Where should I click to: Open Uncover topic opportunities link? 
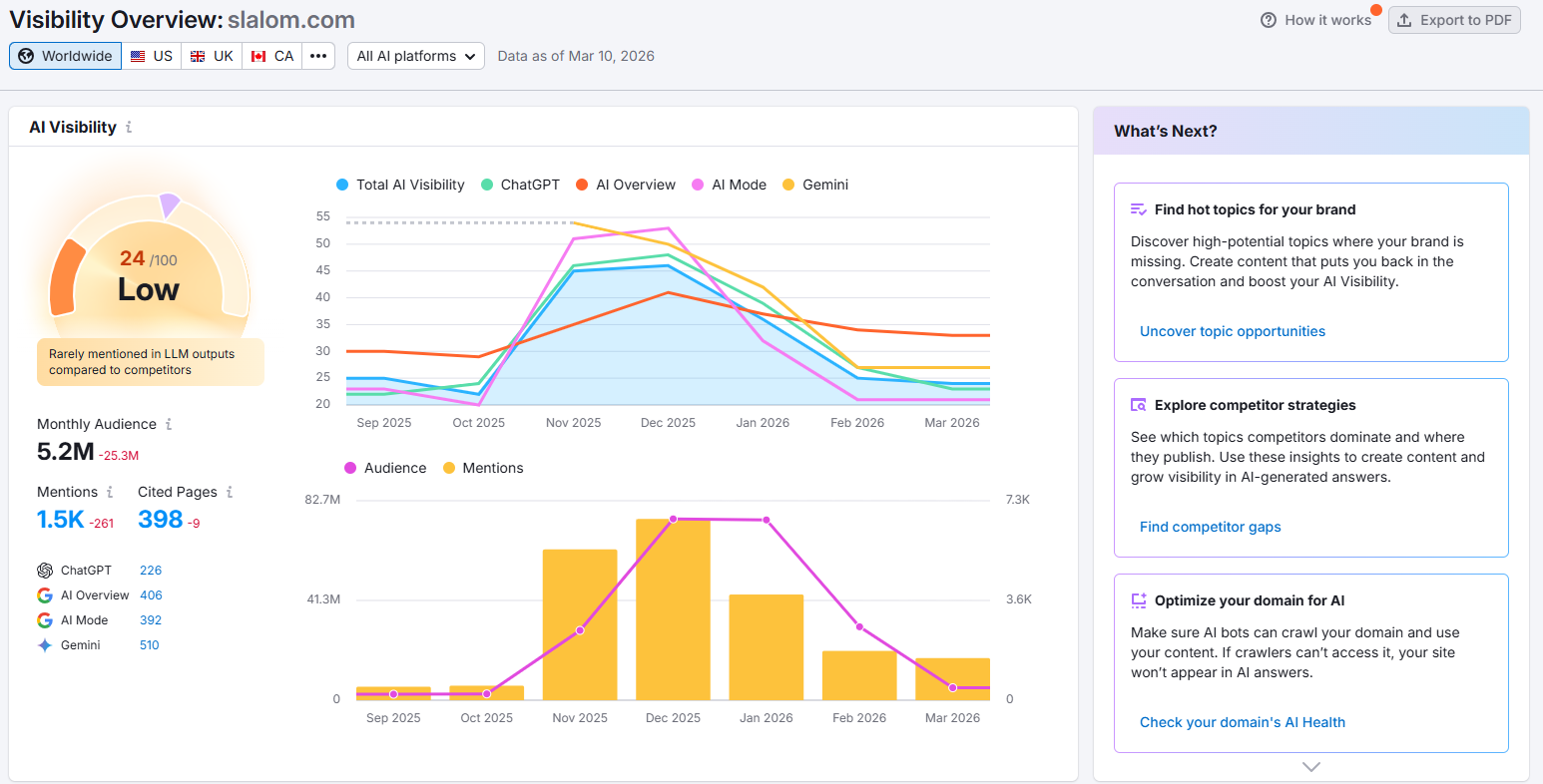pos(1233,331)
